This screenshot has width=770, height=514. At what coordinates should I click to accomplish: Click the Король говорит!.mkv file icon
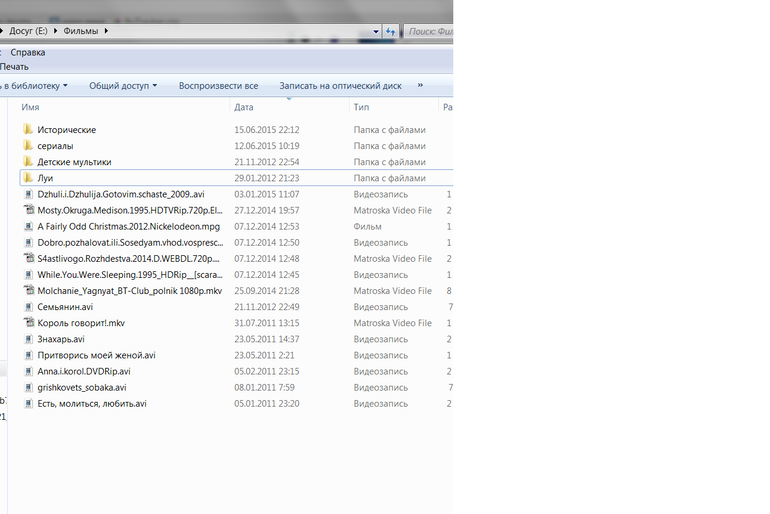coord(28,323)
